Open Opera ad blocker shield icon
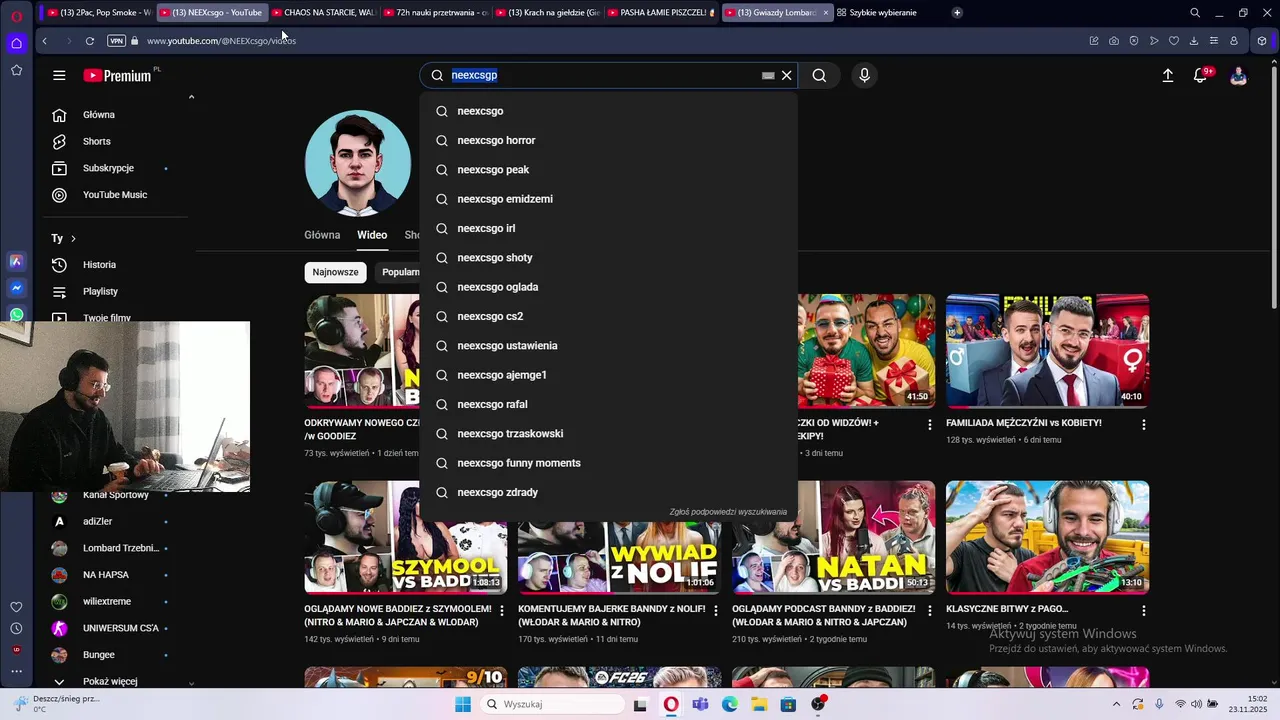1280x720 pixels. (x=1134, y=41)
